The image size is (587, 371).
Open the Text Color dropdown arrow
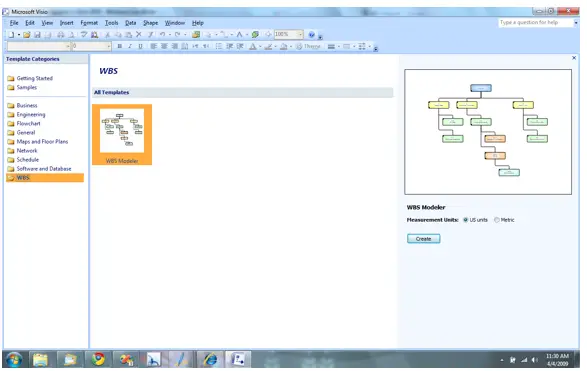(x=260, y=46)
